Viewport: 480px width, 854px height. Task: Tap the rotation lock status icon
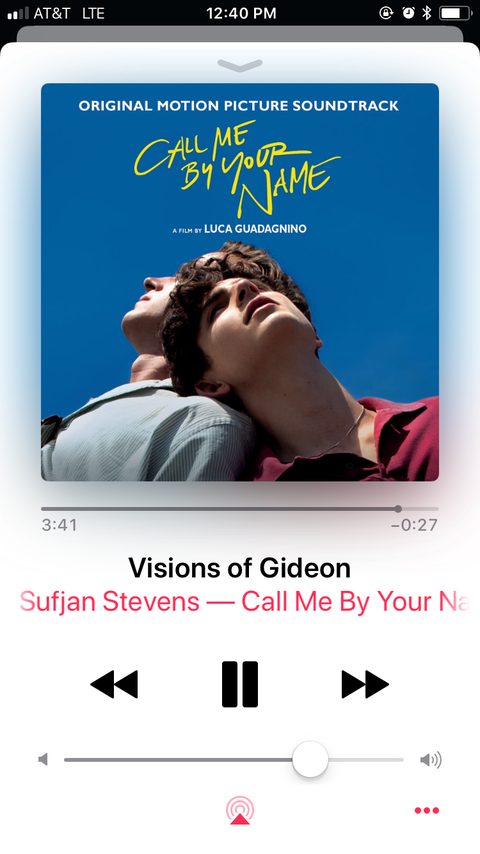pyautogui.click(x=386, y=13)
